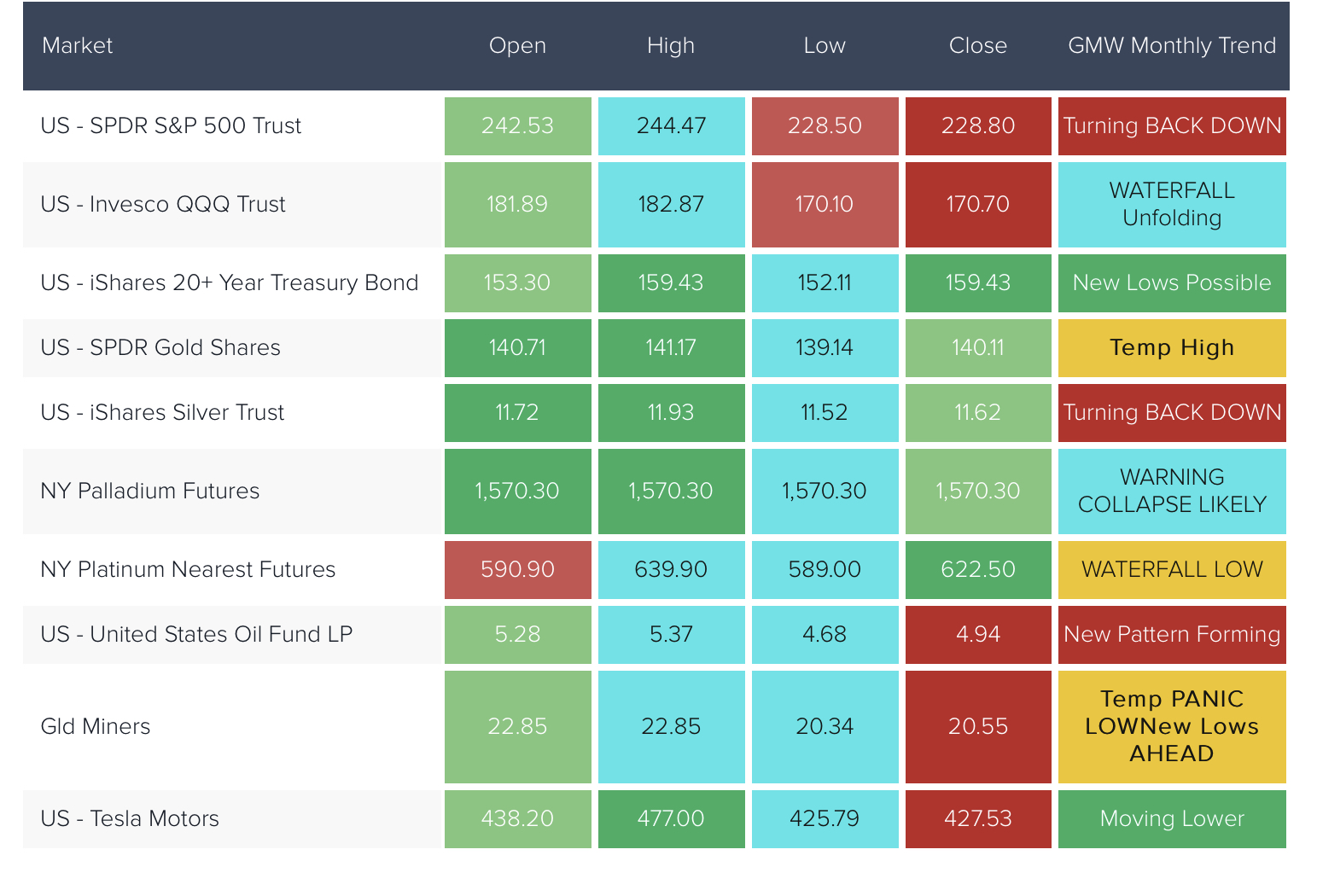Viewport: 1317px width, 896px height.
Task: Select the green Moving Lower trend cell
Action: pos(1172,819)
